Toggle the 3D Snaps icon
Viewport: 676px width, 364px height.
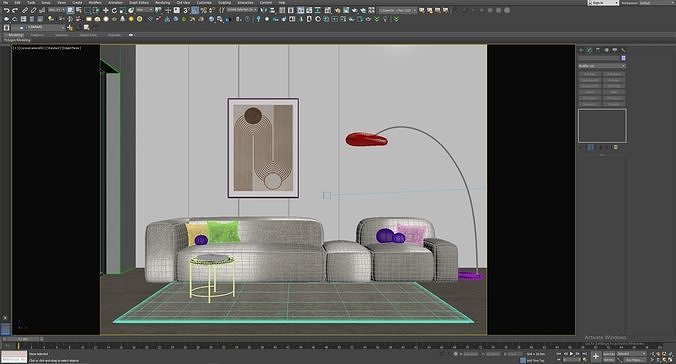pos(185,10)
